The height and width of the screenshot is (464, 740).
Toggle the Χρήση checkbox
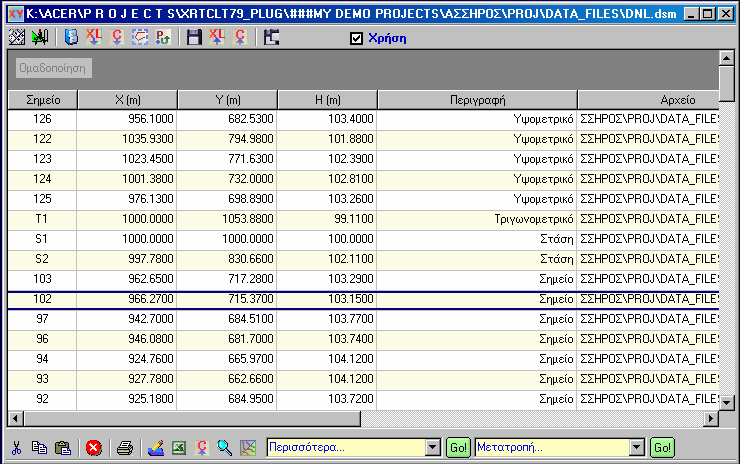coord(356,38)
